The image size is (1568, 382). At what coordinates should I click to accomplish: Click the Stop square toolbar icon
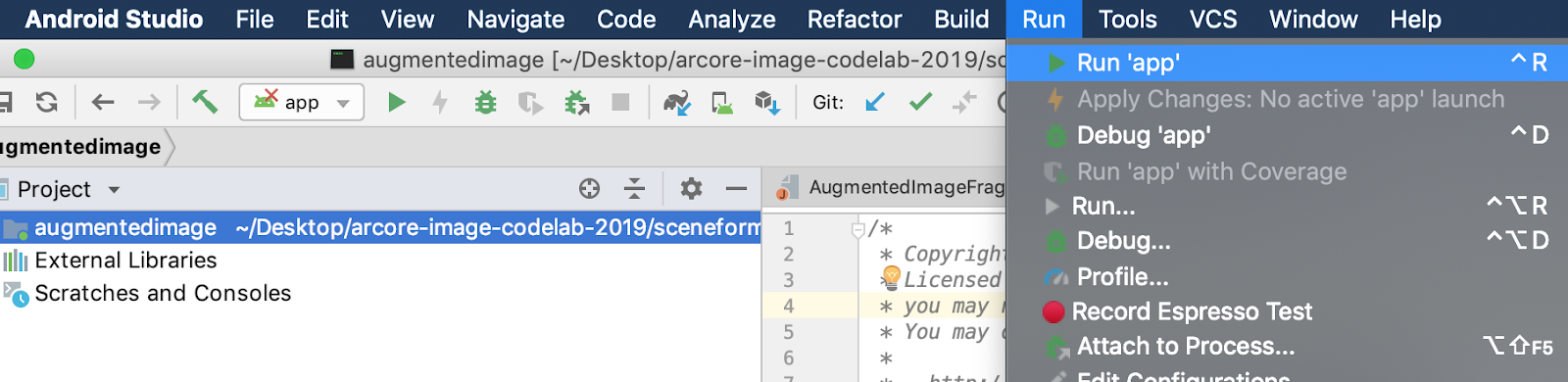pos(620,102)
